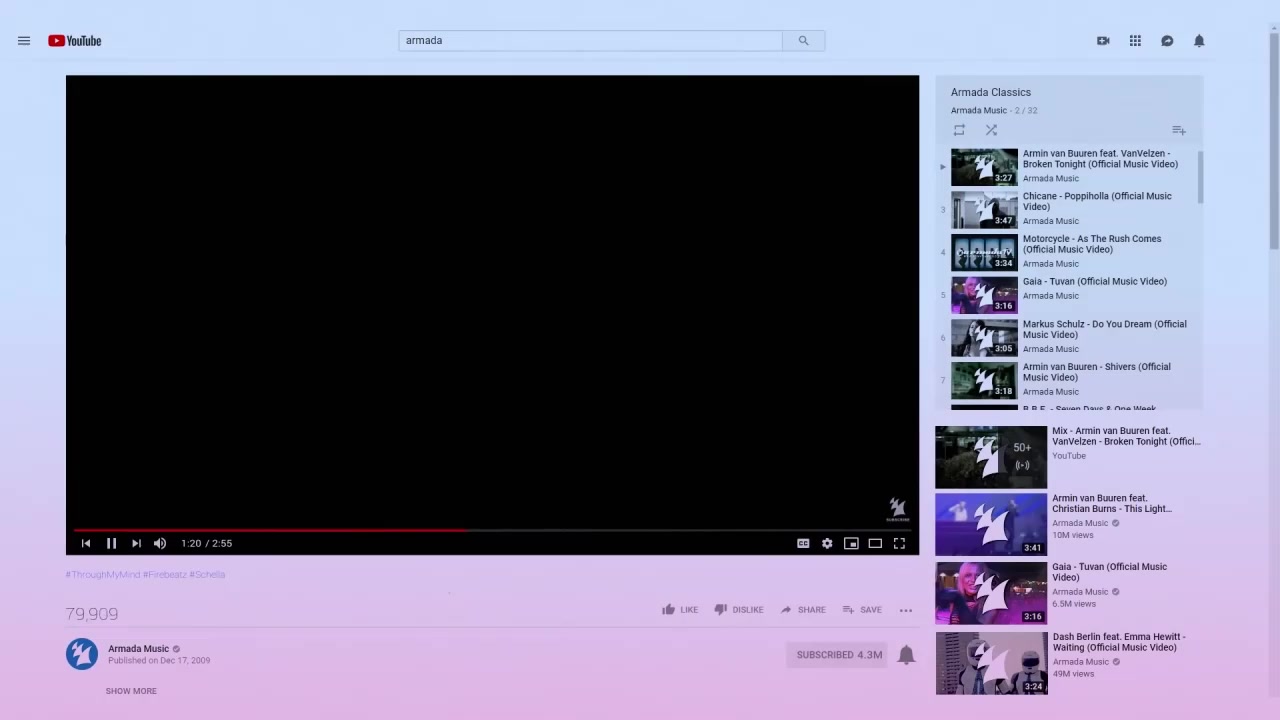Open recommended Gaia - Tuvan with 6.5M views
The image size is (1280, 720).
point(1069,593)
